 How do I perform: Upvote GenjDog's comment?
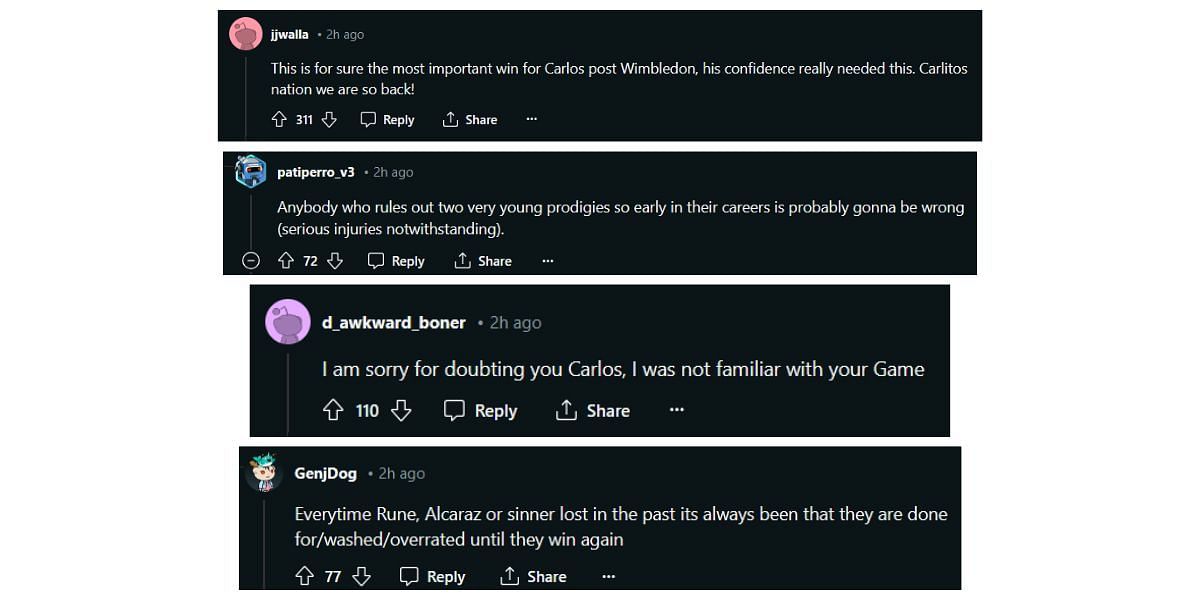pyautogui.click(x=305, y=576)
